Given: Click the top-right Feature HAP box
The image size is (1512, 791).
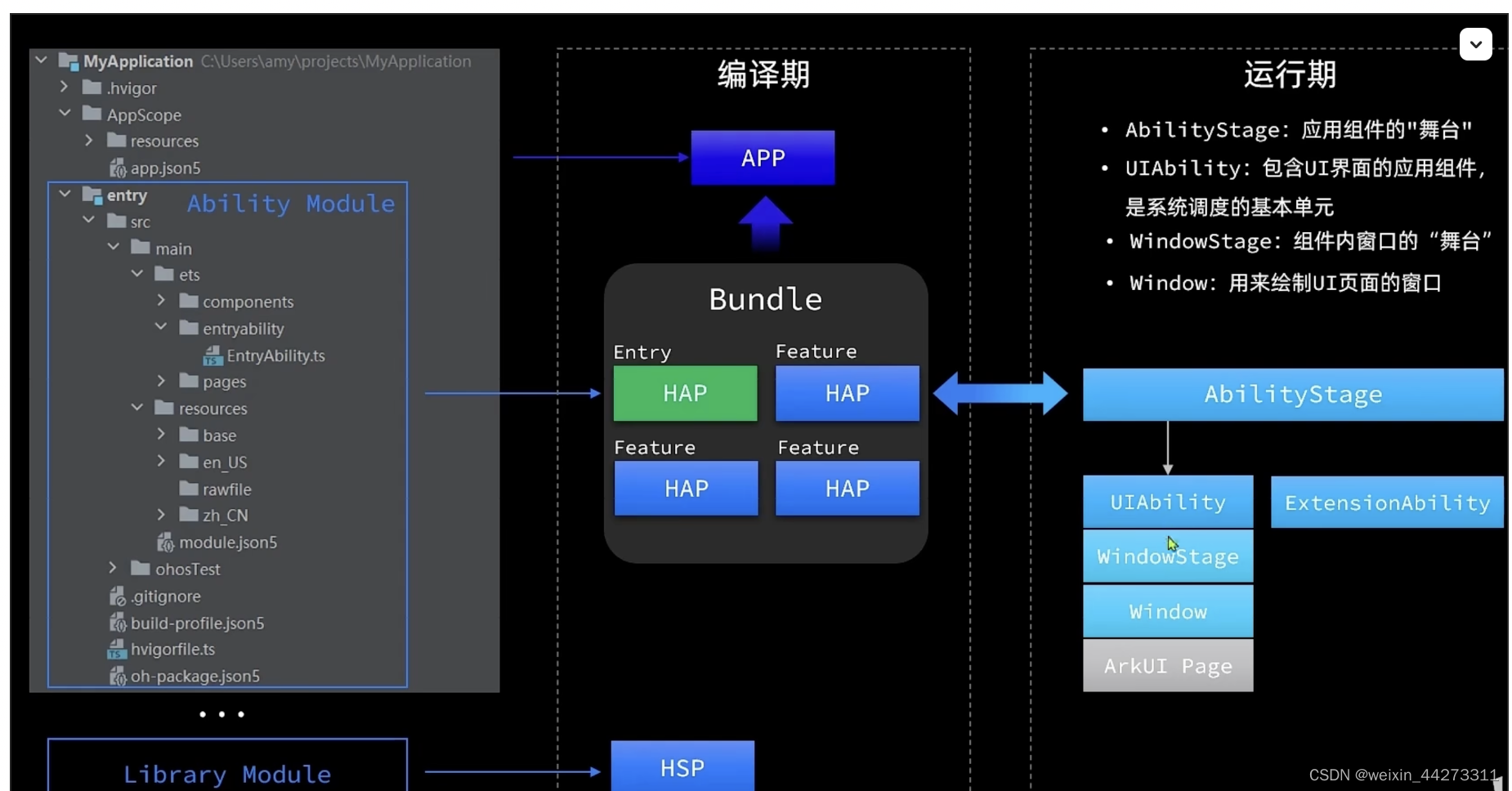Looking at the screenshot, I should [847, 393].
